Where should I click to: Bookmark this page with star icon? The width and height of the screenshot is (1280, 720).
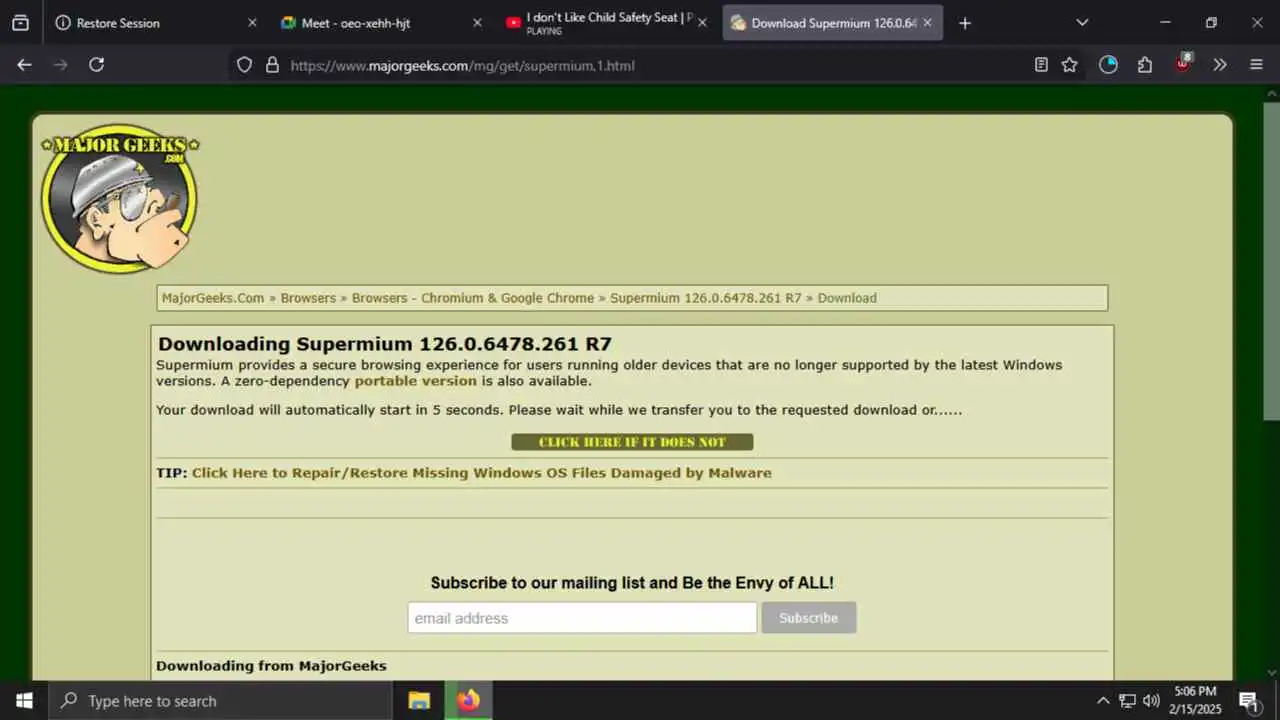[1069, 65]
